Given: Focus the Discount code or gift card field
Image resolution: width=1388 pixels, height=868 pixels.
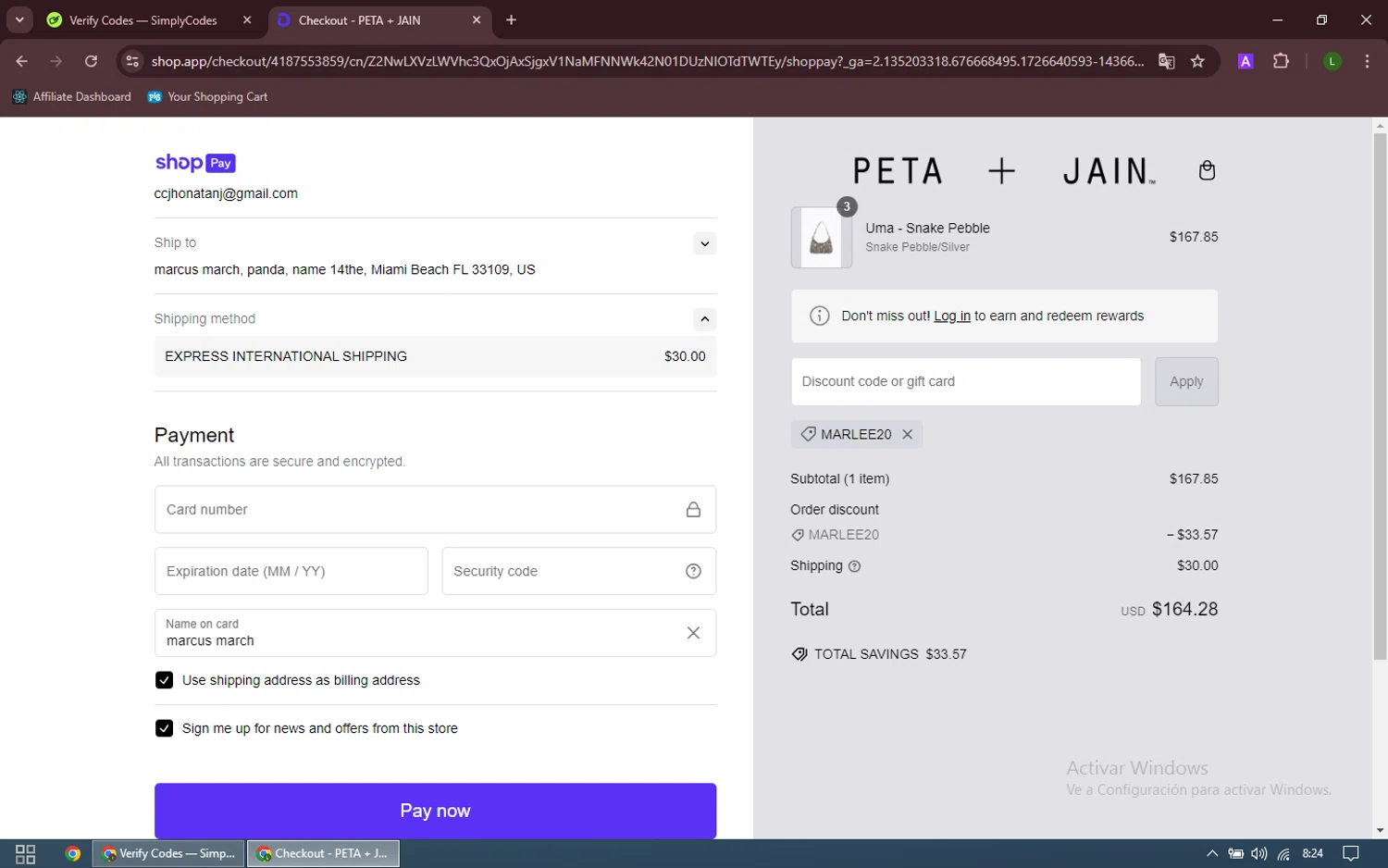Looking at the screenshot, I should click(966, 381).
